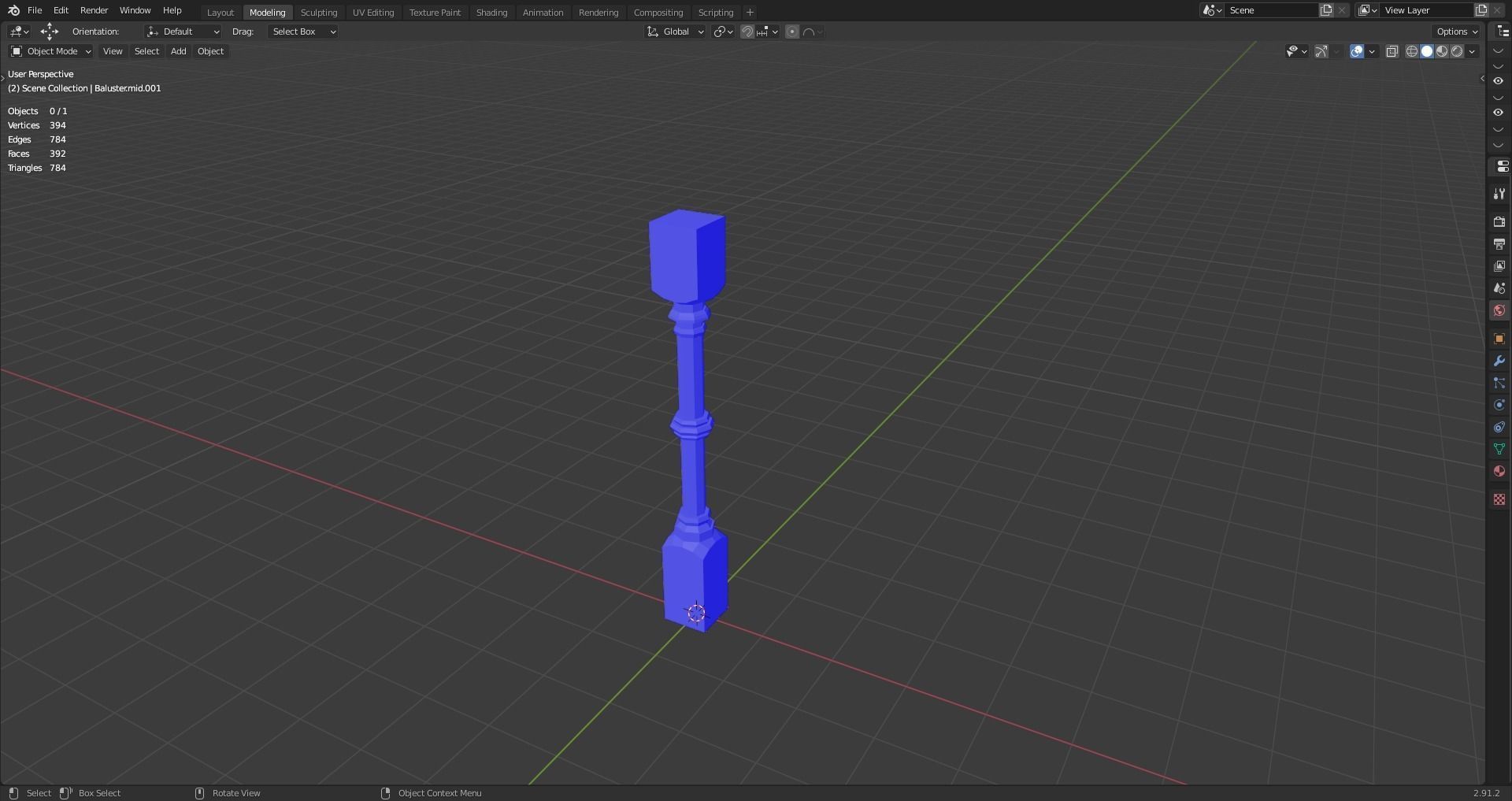Open the Edit menu
Viewport: 1512px width, 801px height.
(61, 10)
